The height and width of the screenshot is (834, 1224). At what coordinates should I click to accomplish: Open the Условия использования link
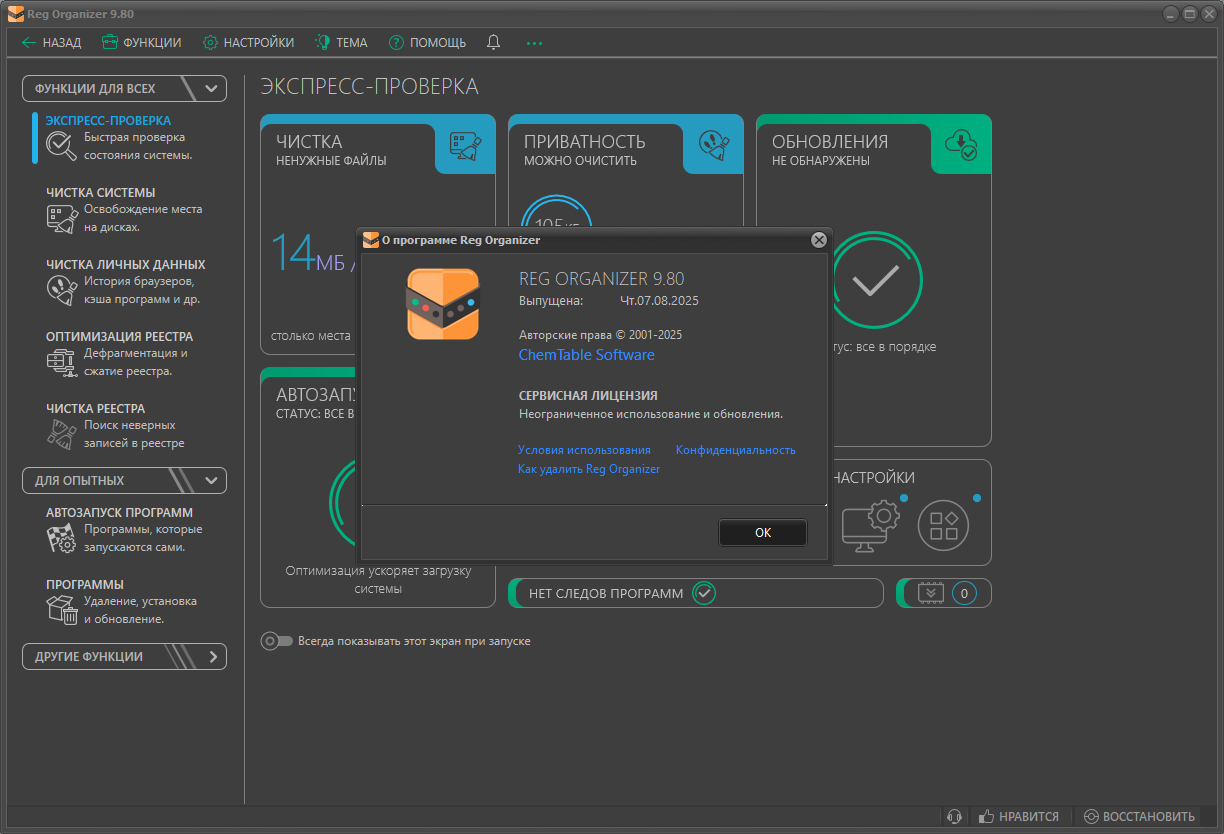pyautogui.click(x=584, y=450)
